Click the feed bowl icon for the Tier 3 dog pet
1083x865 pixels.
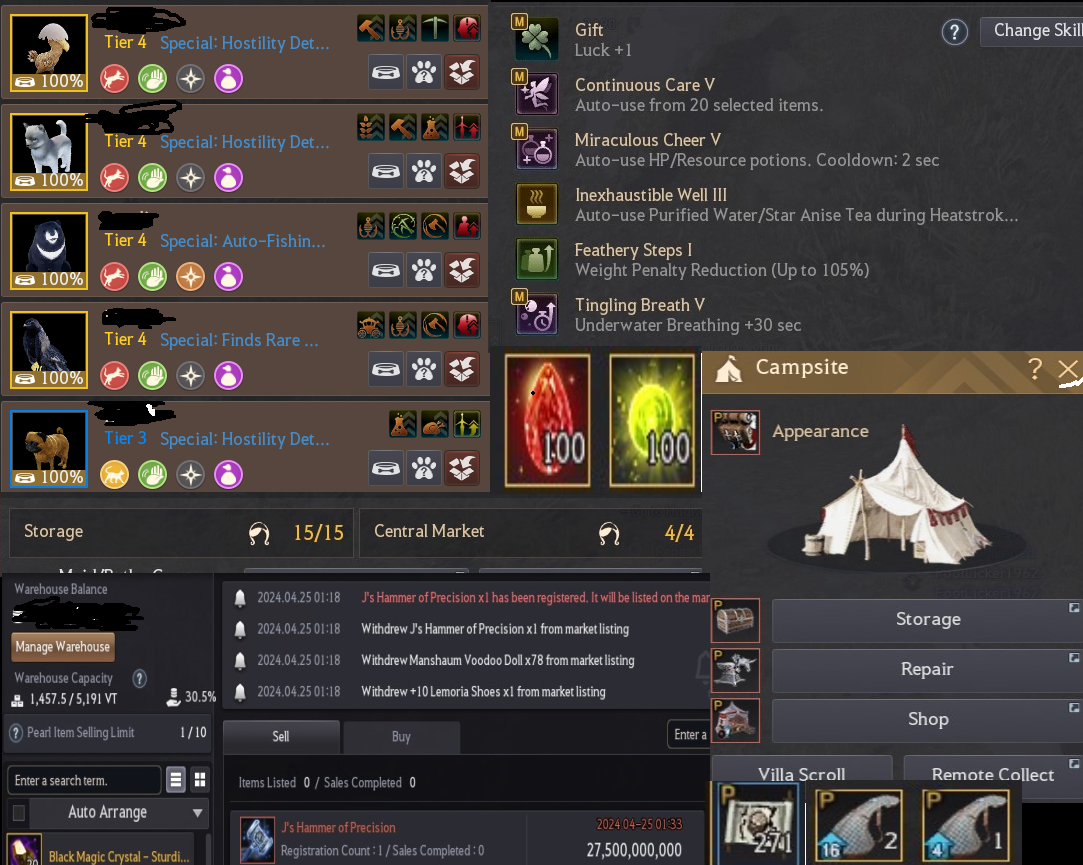point(386,468)
